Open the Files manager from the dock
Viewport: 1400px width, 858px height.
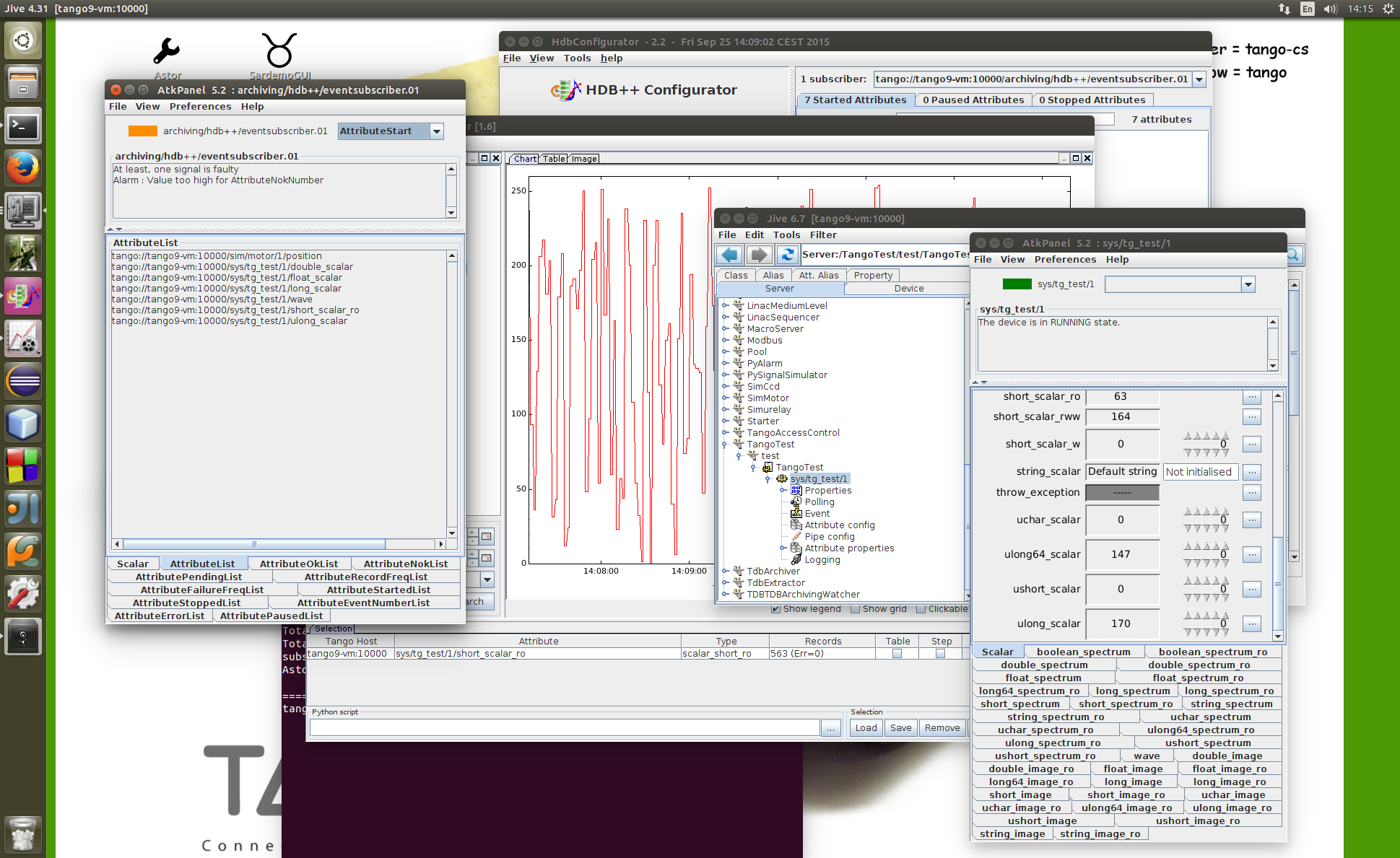[23, 83]
